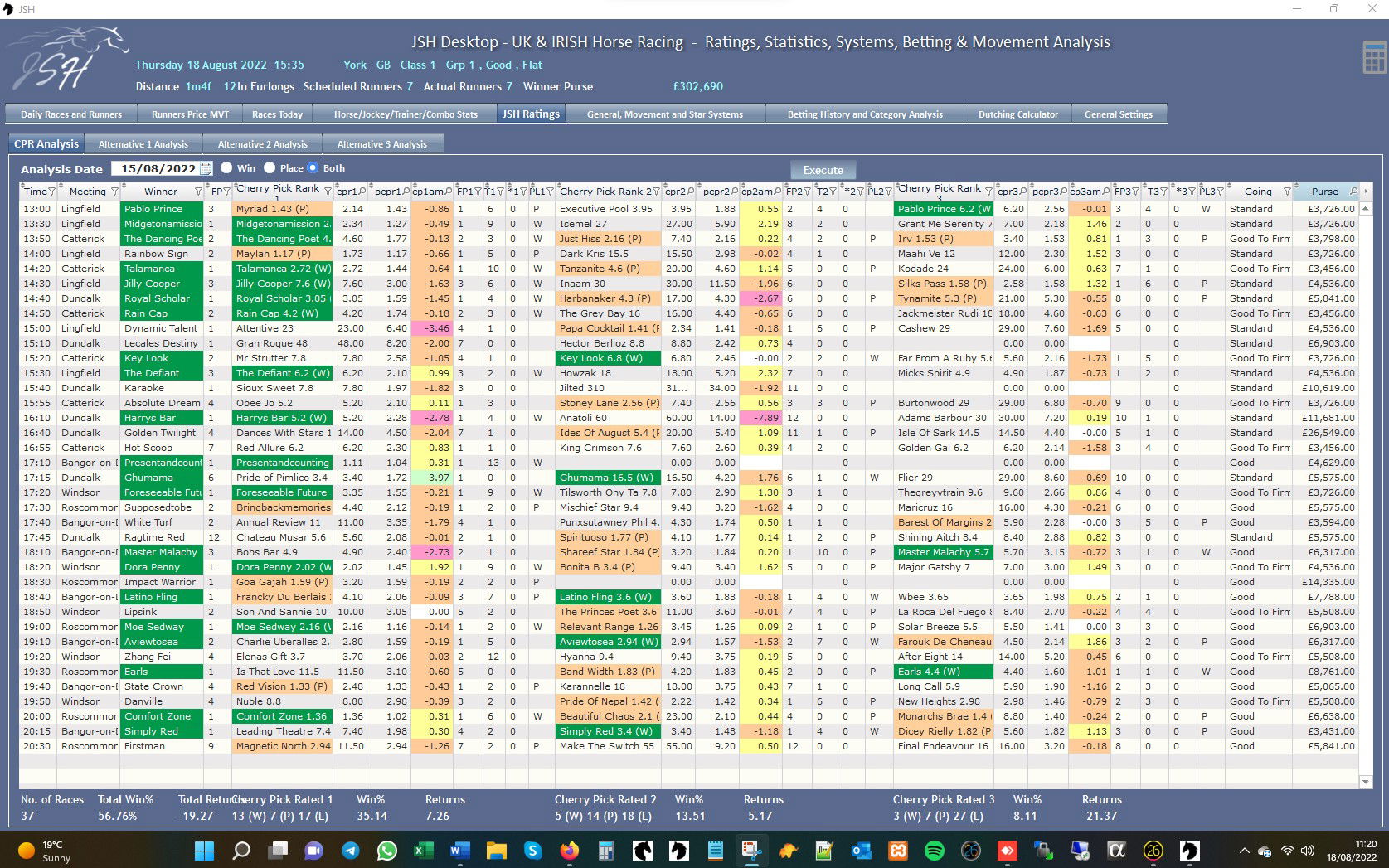Click the cp2am column search icon
The image size is (1389, 868).
778,192
